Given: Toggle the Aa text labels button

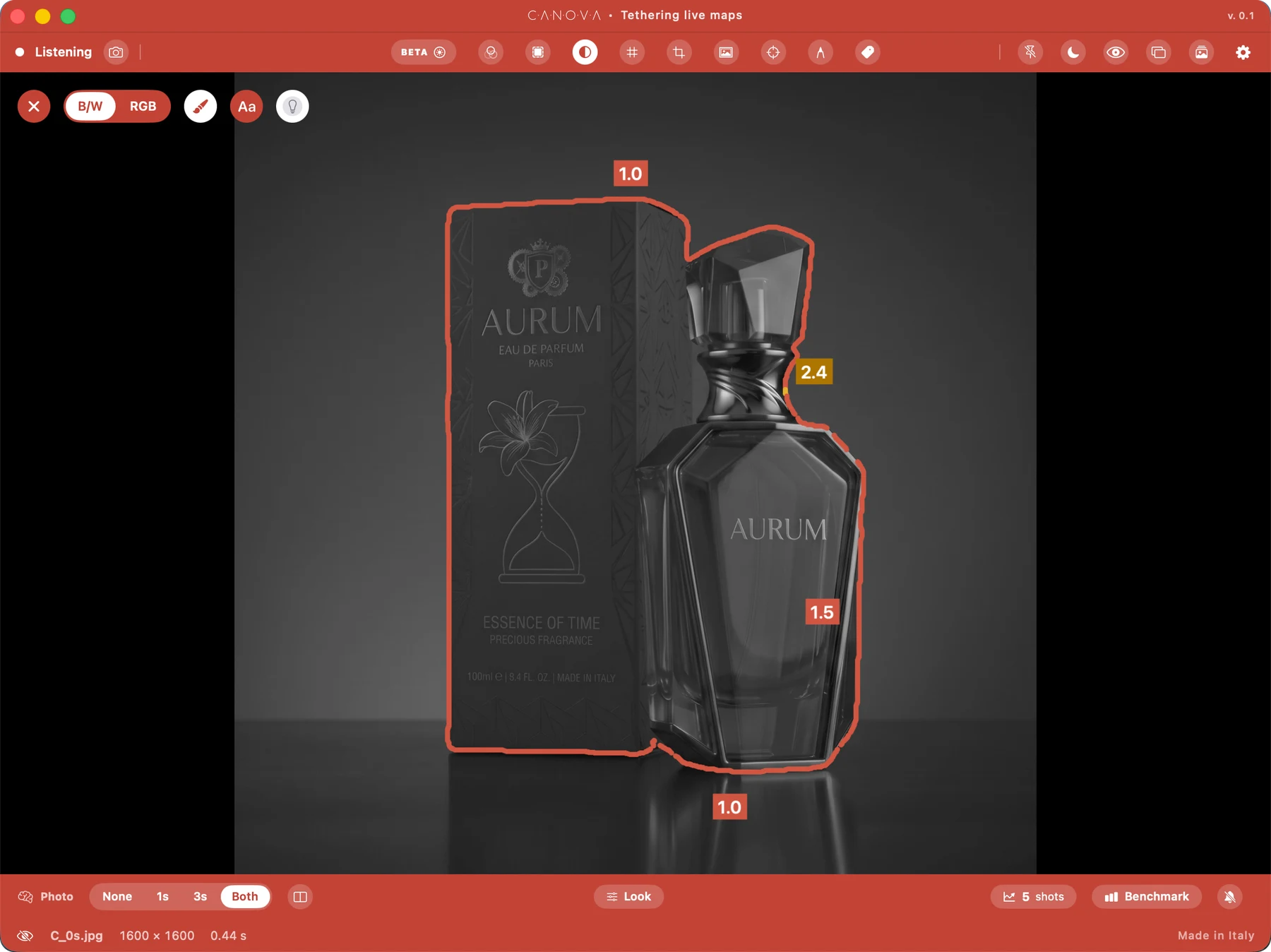Looking at the screenshot, I should pos(246,107).
